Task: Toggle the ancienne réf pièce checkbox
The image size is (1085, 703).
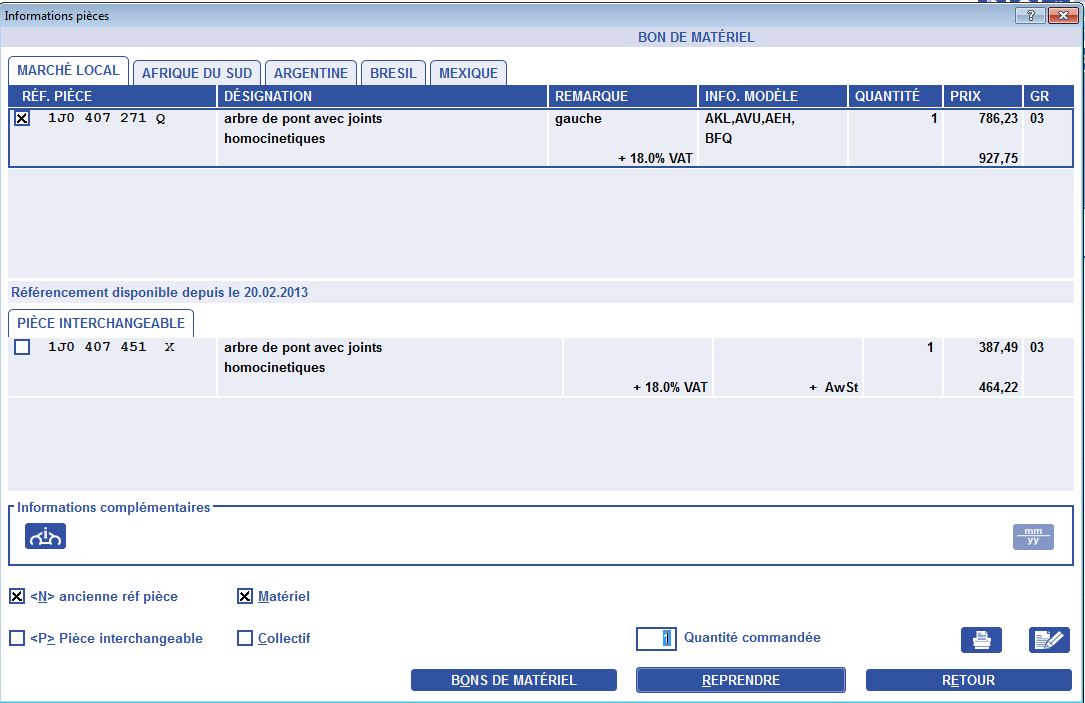Action: pos(17,597)
